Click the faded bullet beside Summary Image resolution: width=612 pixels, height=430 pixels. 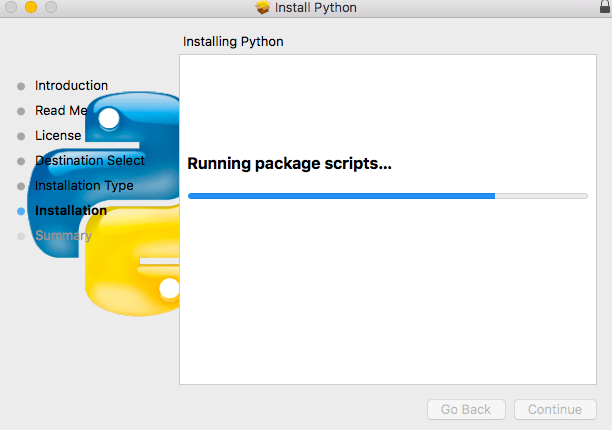(x=21, y=236)
